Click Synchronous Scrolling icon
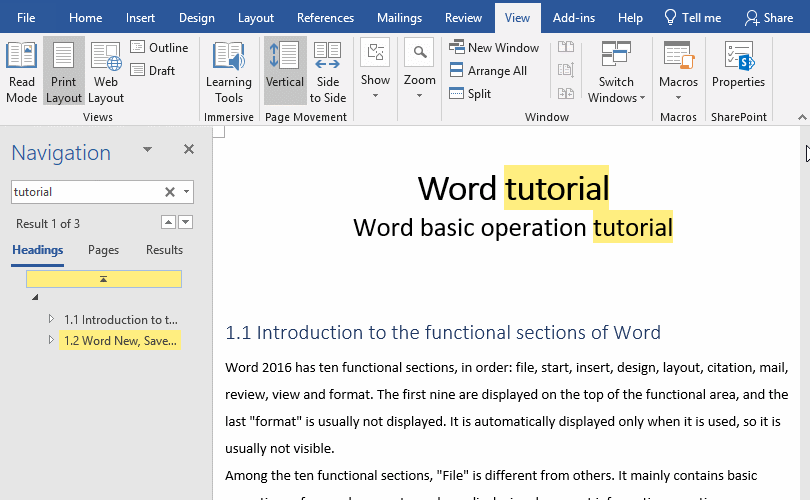This screenshot has width=810, height=500. 566,70
